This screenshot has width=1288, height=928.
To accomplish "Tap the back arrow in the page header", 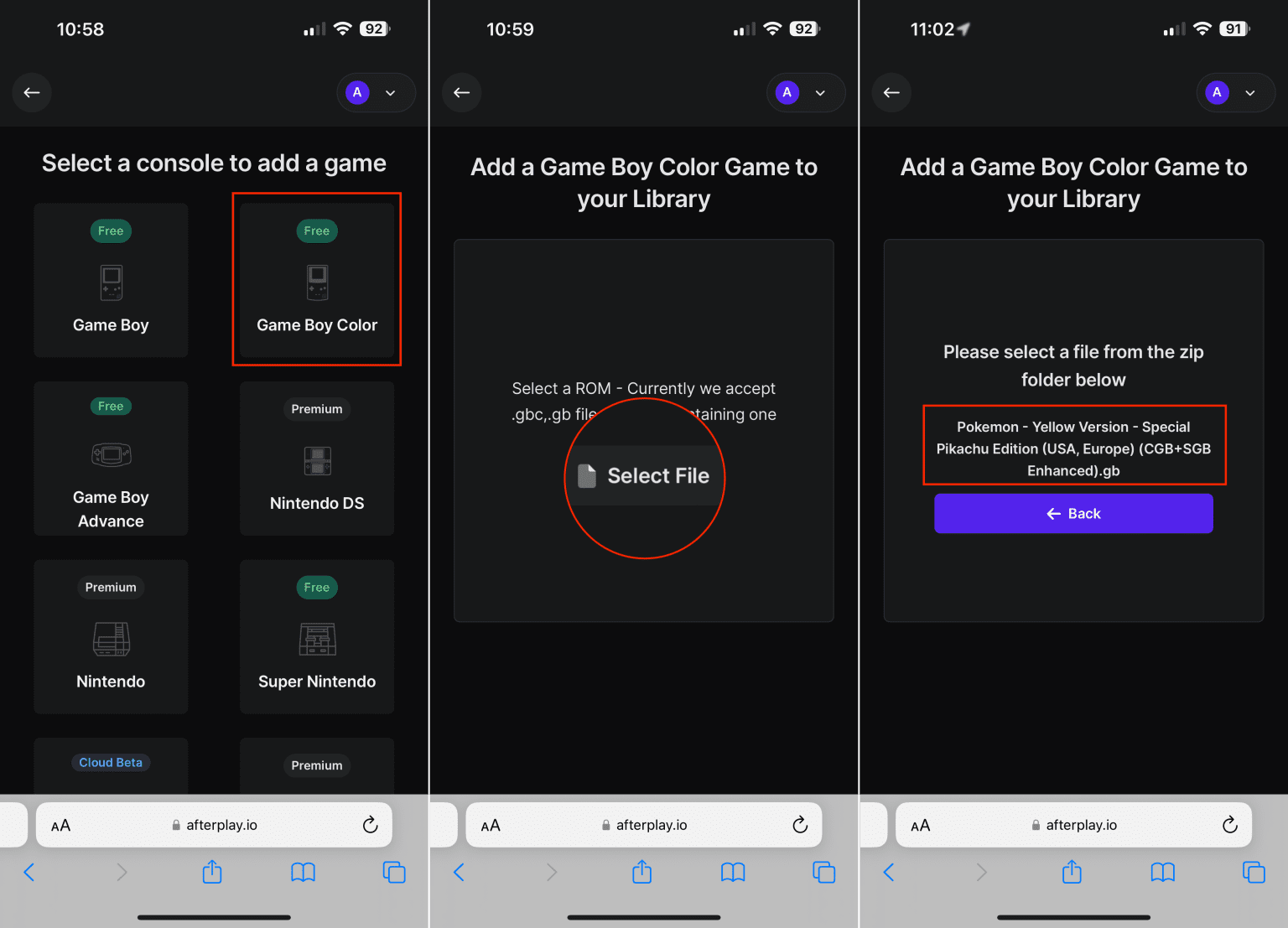I will coord(32,92).
